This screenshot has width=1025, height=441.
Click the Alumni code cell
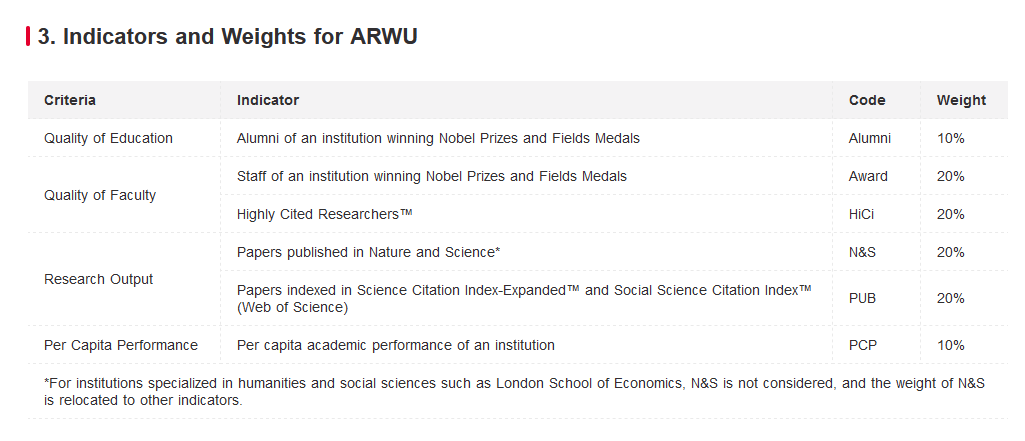869,138
